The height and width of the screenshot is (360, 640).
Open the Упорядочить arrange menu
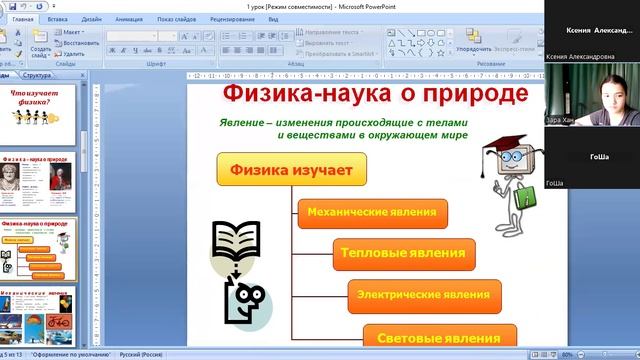pos(473,42)
